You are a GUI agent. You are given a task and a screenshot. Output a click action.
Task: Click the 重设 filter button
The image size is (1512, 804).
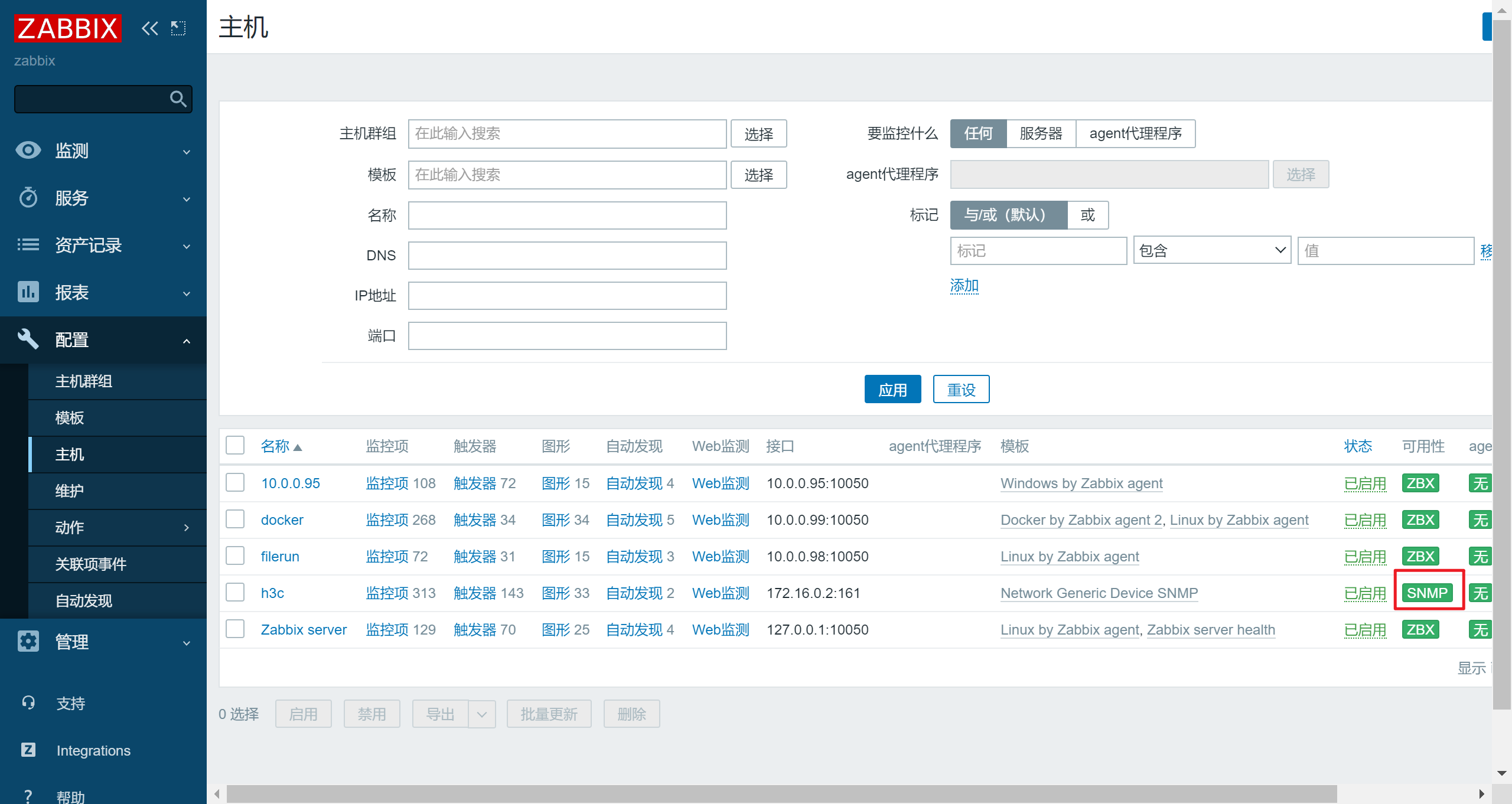pyautogui.click(x=961, y=390)
